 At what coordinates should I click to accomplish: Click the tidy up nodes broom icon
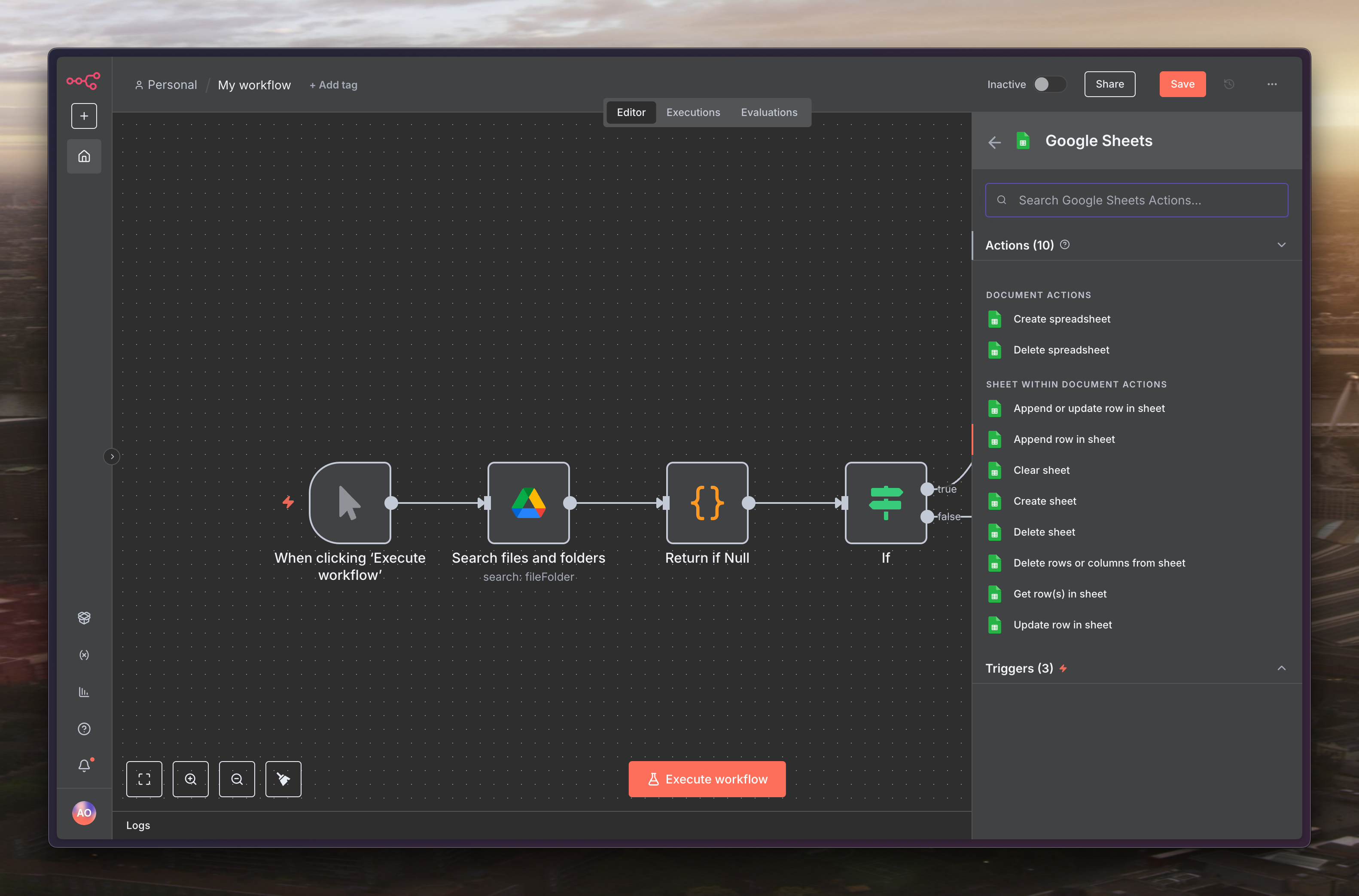pos(283,779)
